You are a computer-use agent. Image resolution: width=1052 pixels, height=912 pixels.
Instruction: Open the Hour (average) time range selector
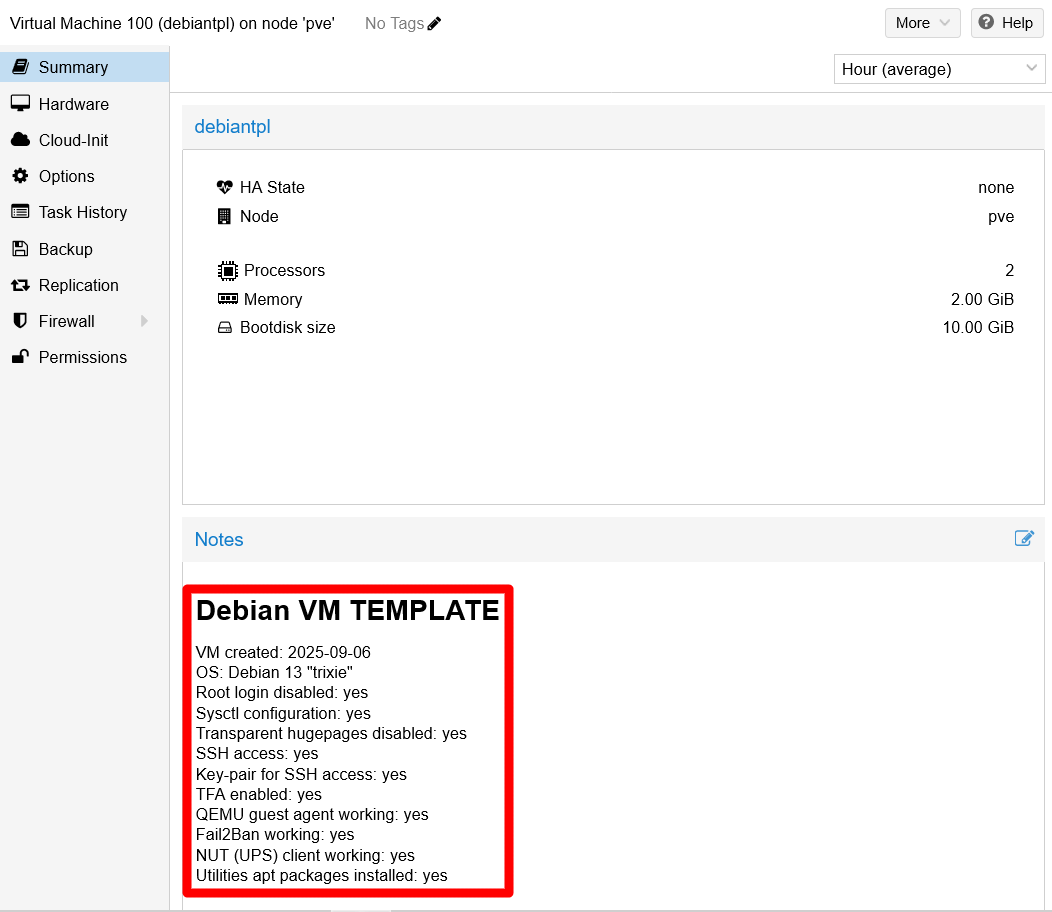pyautogui.click(x=938, y=69)
